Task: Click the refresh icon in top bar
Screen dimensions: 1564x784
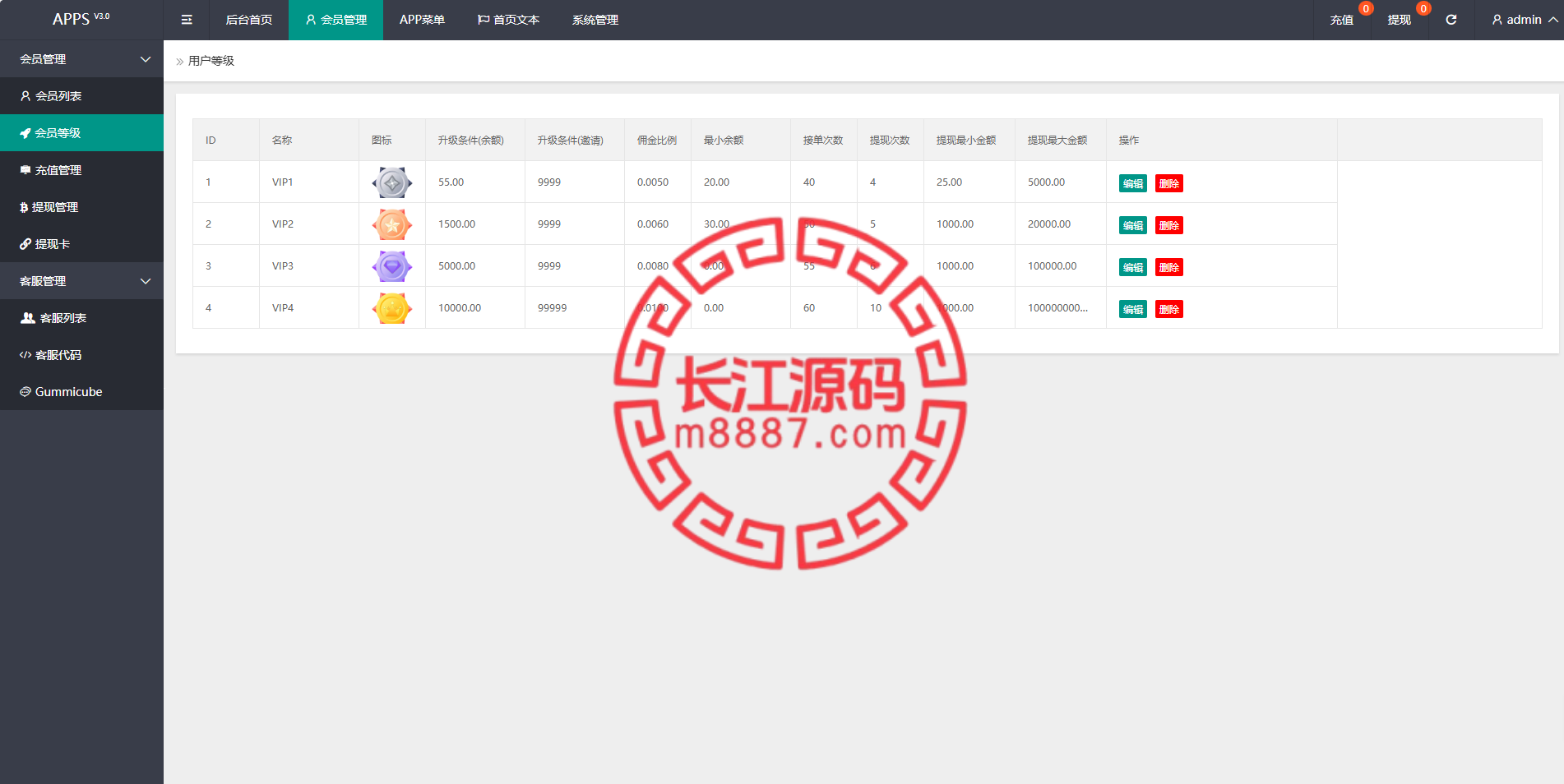Action: point(1451,20)
